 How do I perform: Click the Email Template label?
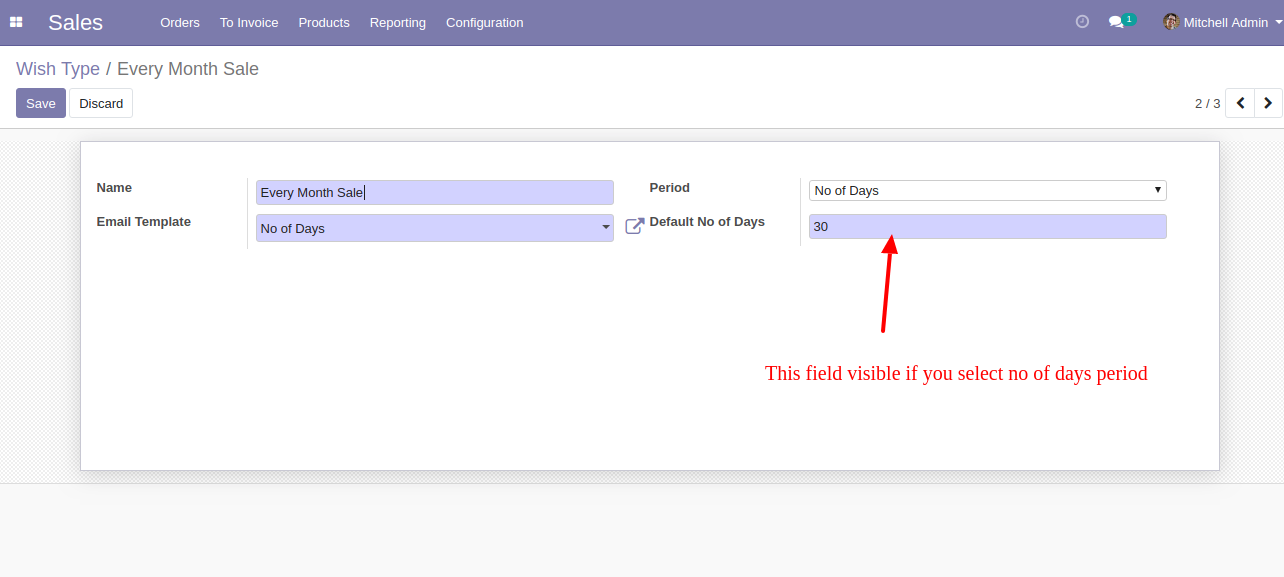click(x=143, y=221)
